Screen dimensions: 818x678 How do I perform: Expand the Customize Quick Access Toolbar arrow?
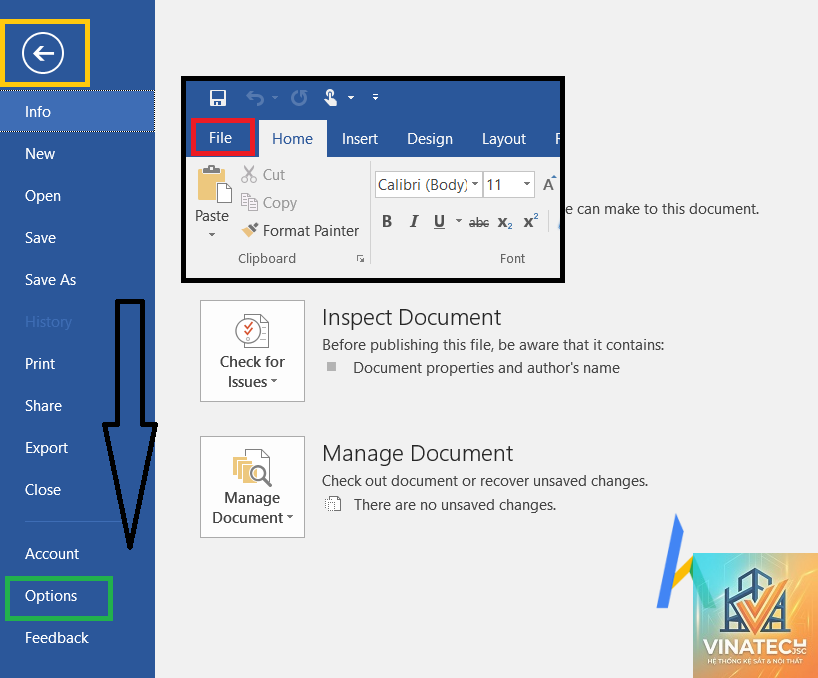point(375,97)
